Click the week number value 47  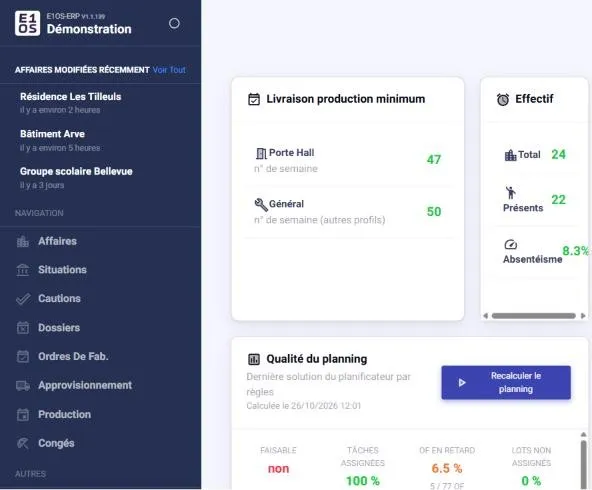point(434,160)
